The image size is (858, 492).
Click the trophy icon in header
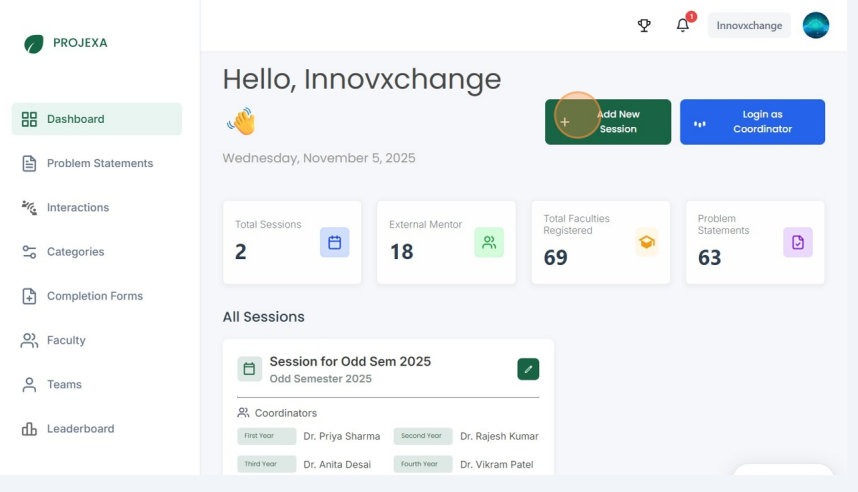point(645,26)
